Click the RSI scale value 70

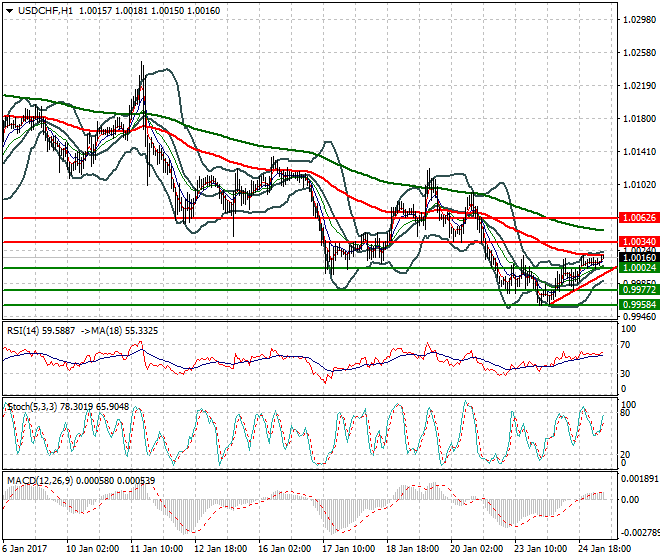[x=625, y=345]
